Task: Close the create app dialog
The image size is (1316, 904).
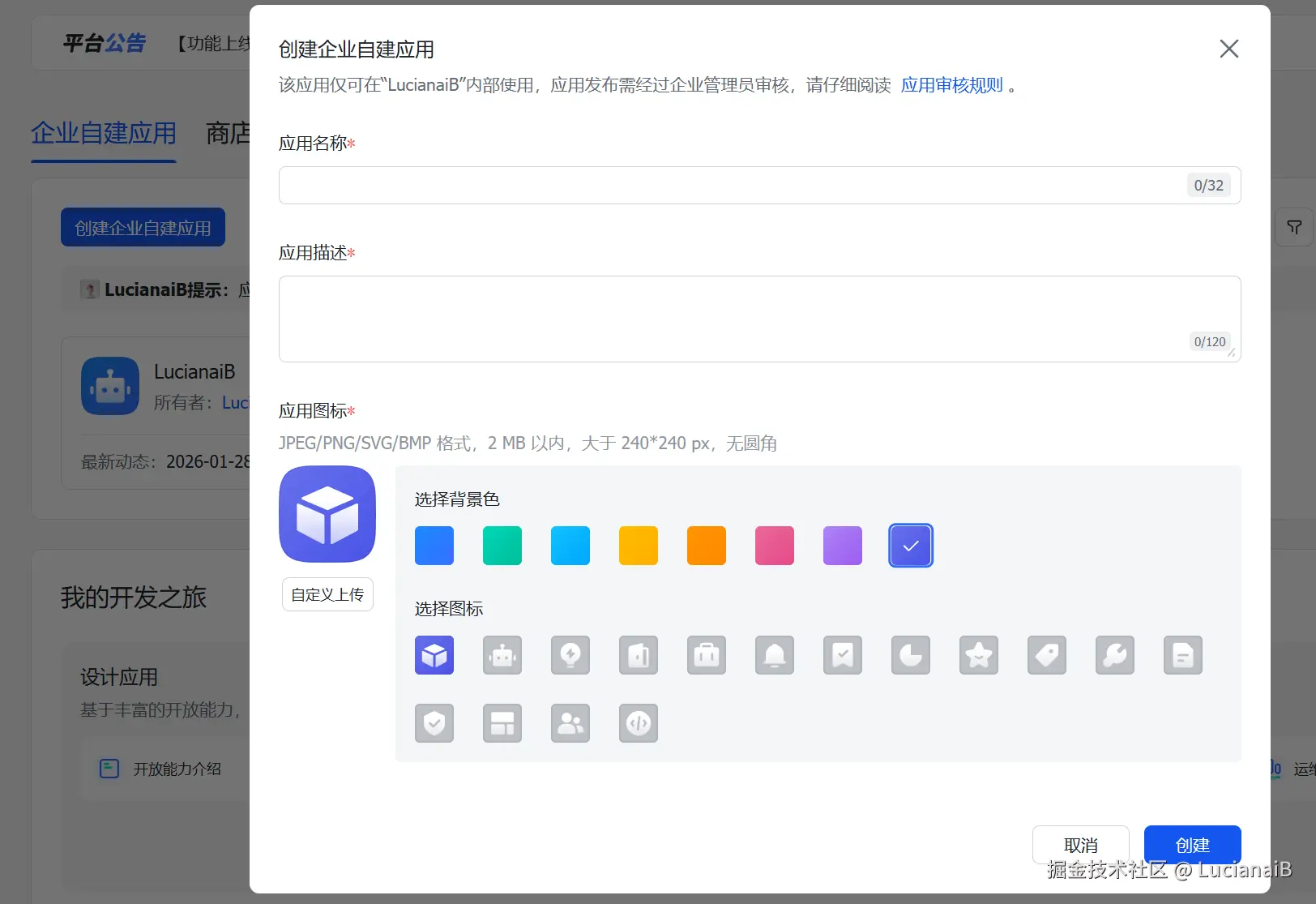Action: pyautogui.click(x=1229, y=49)
